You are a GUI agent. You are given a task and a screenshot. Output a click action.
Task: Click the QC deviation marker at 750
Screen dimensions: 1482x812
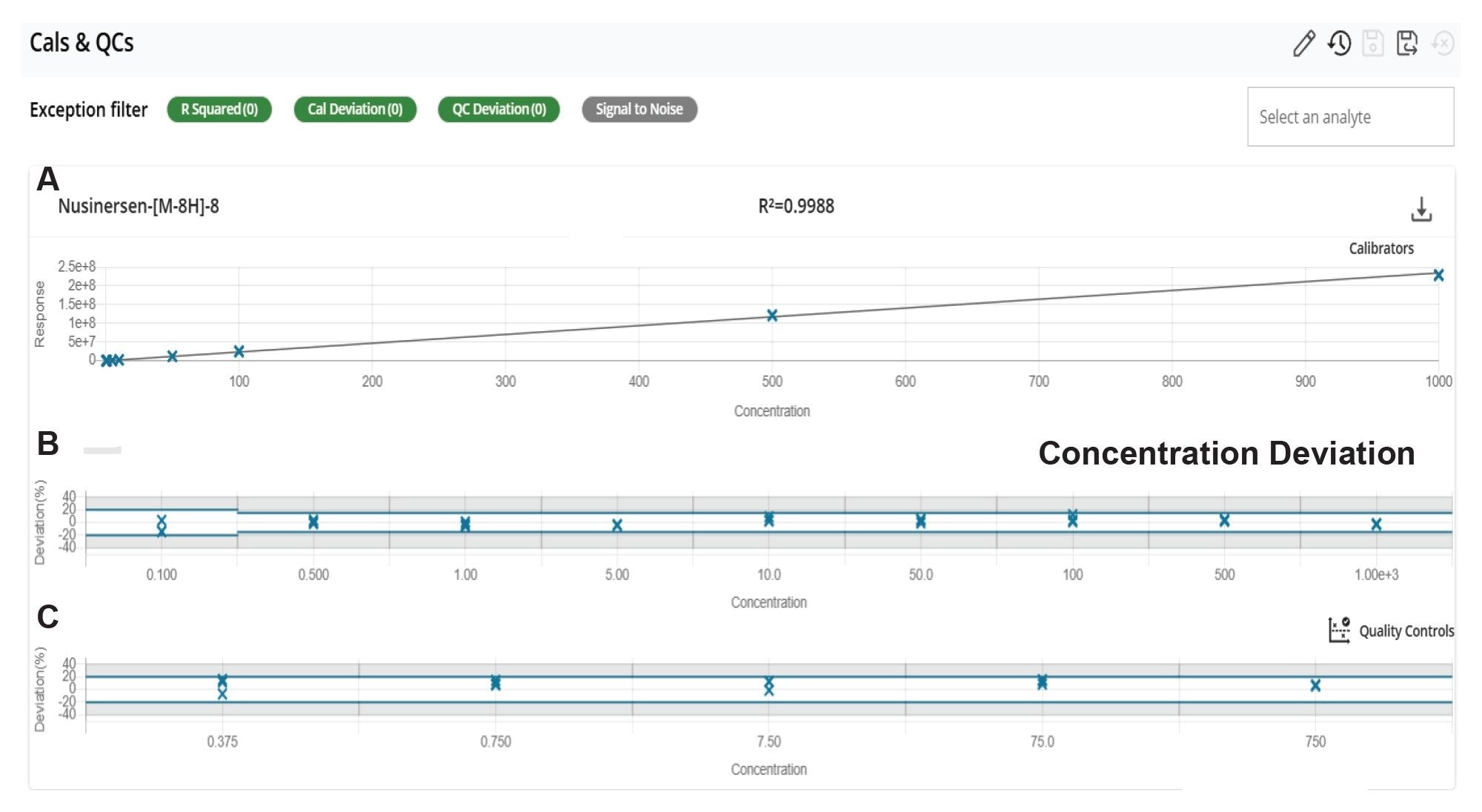coord(1315,685)
